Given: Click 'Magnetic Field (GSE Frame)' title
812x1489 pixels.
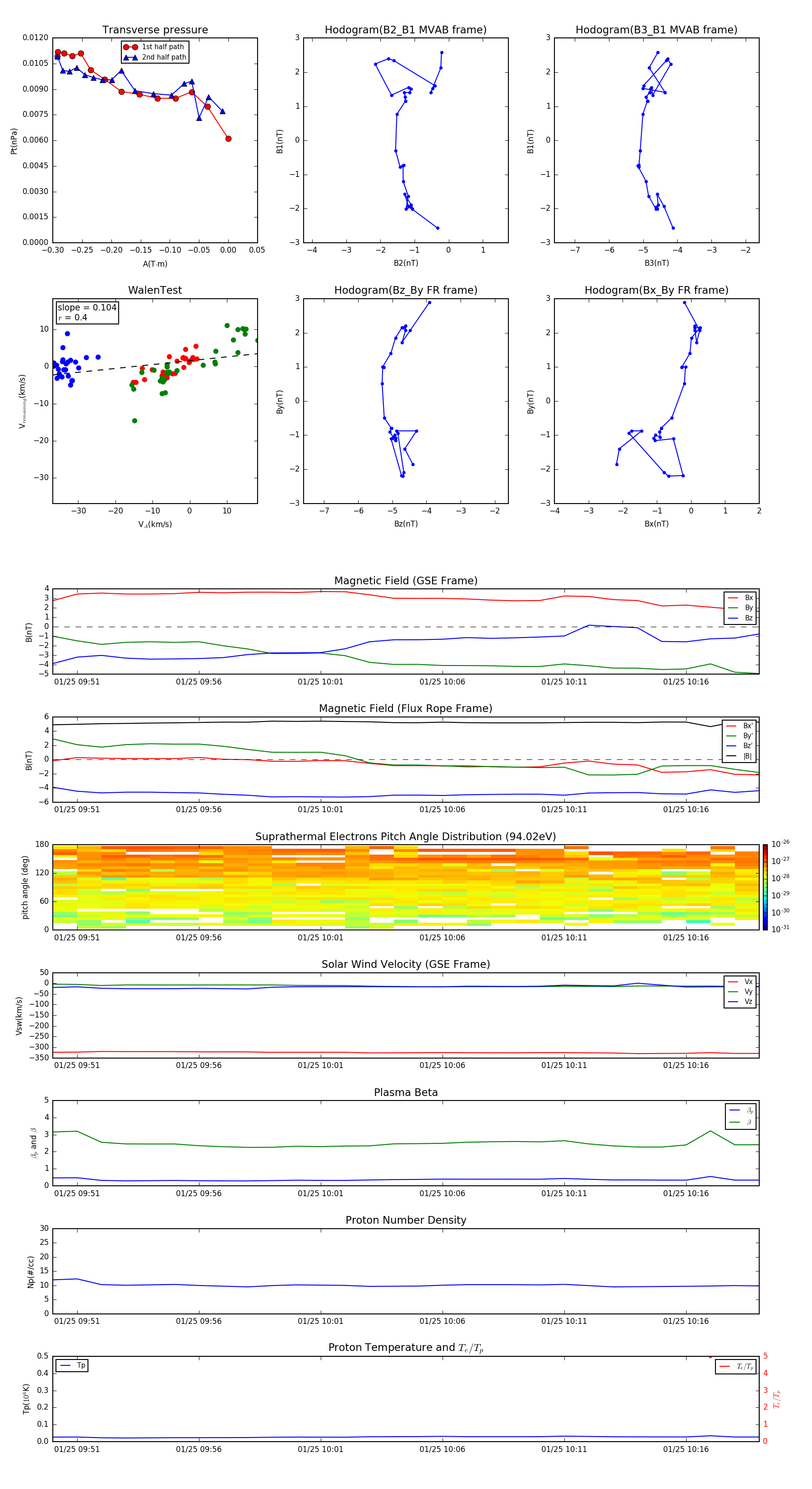Looking at the screenshot, I should click(x=406, y=581).
